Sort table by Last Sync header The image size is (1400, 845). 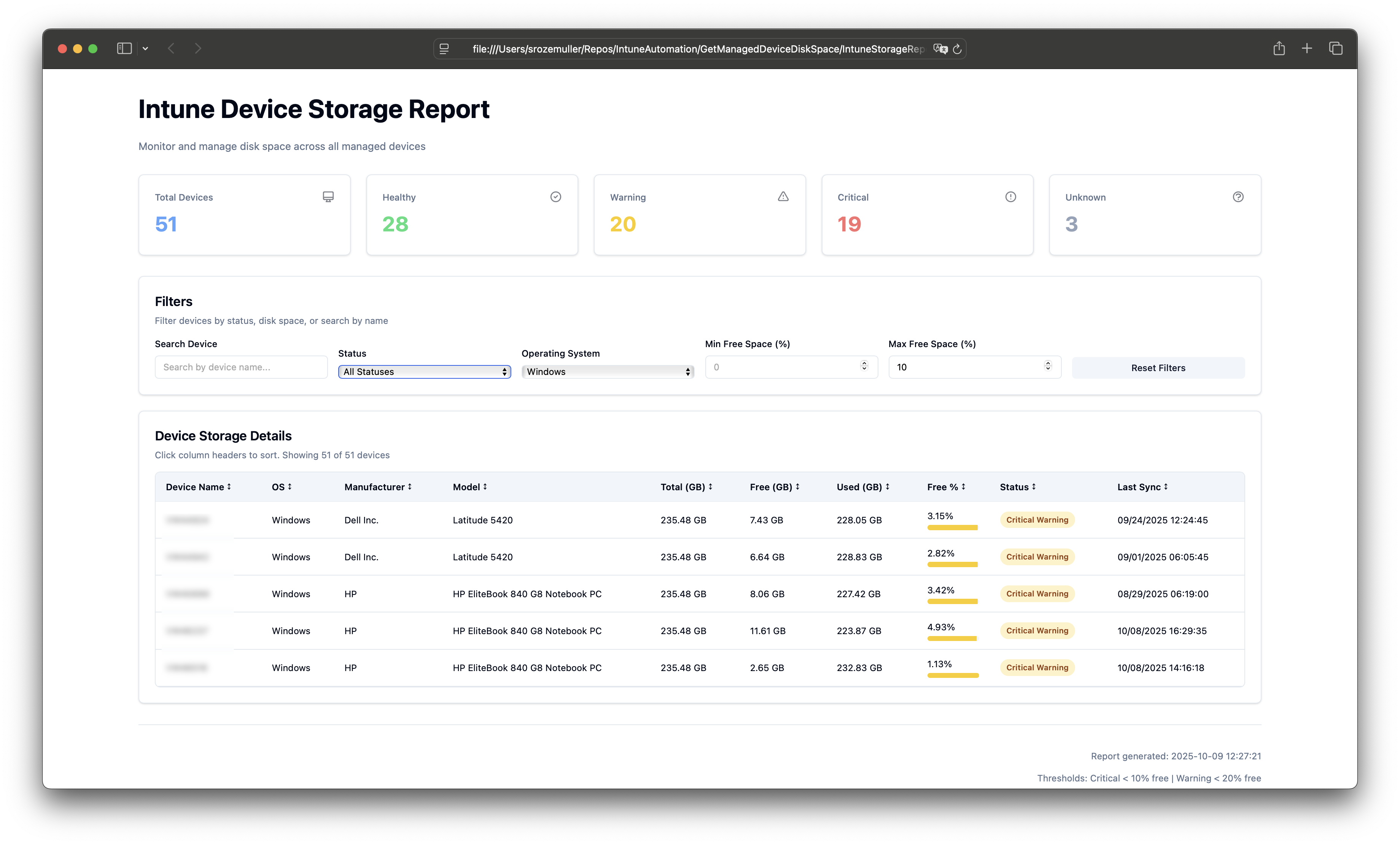tap(1142, 487)
